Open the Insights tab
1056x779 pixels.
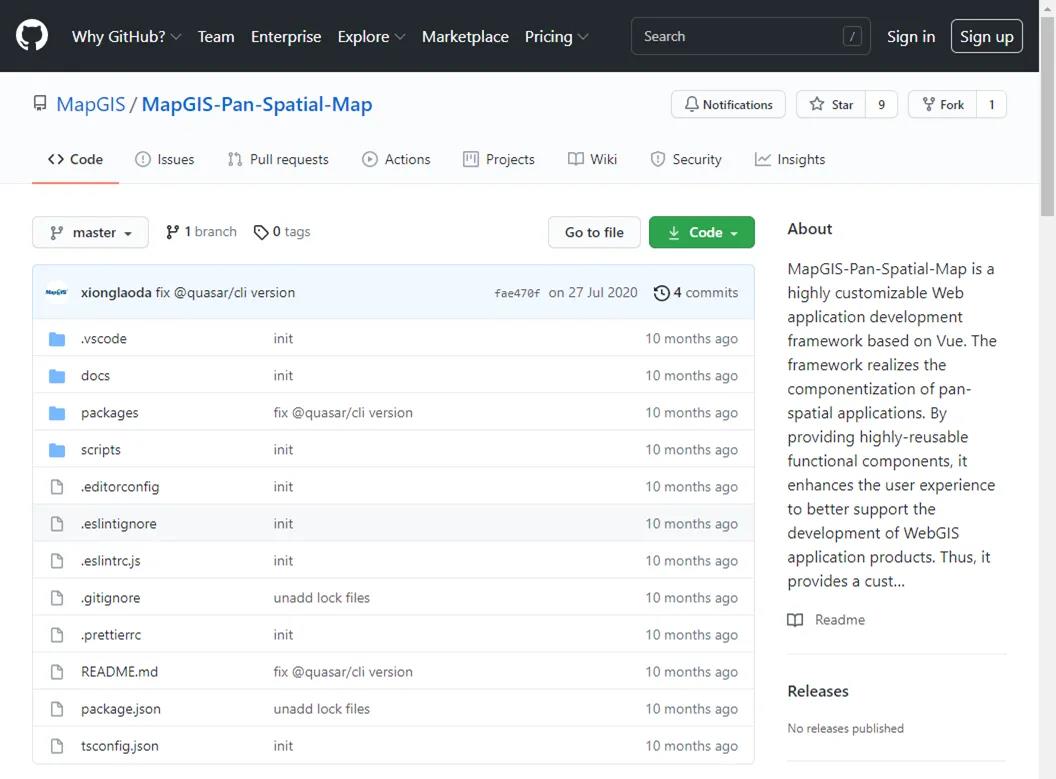click(790, 160)
